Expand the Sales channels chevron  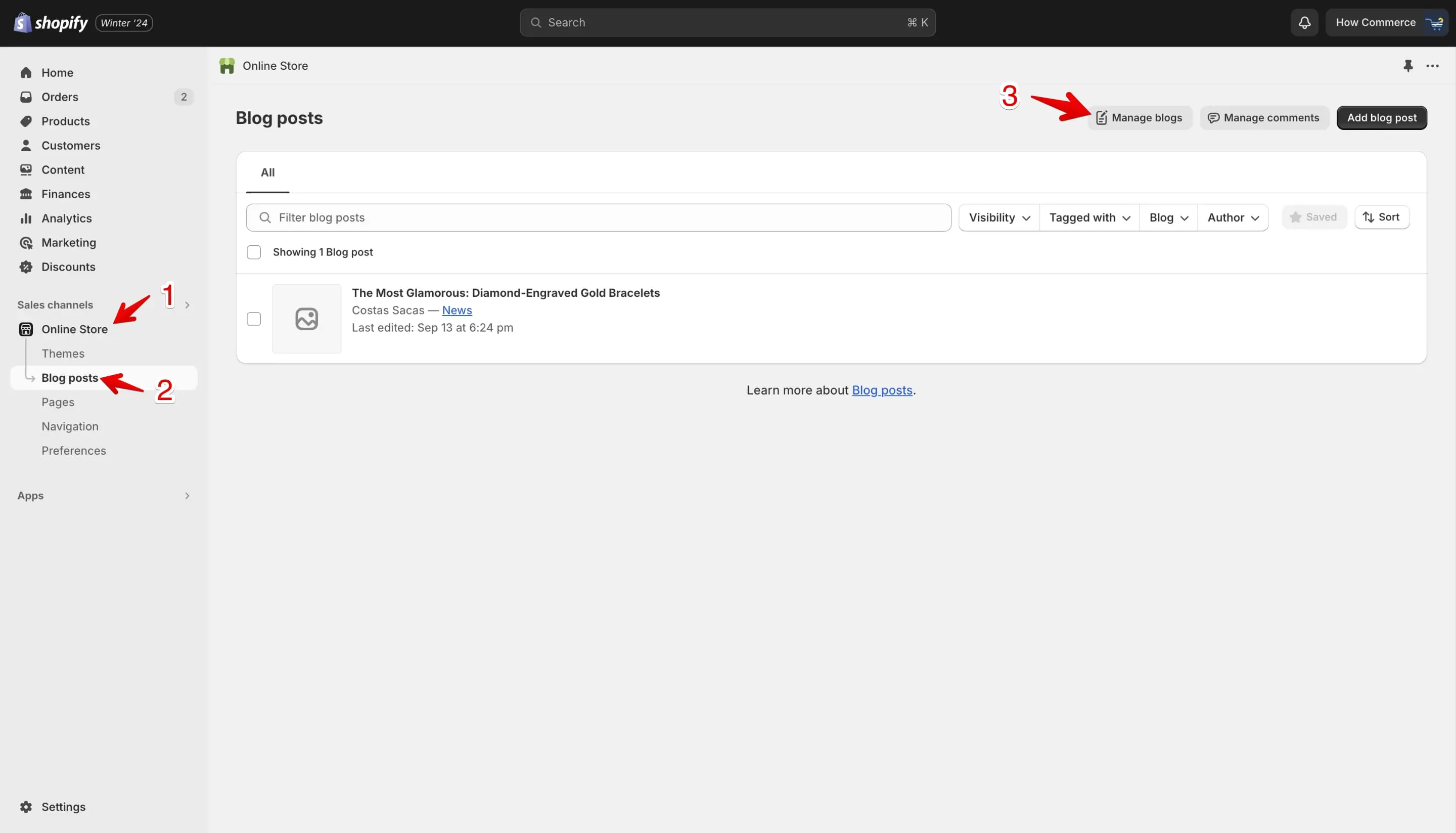coord(187,305)
